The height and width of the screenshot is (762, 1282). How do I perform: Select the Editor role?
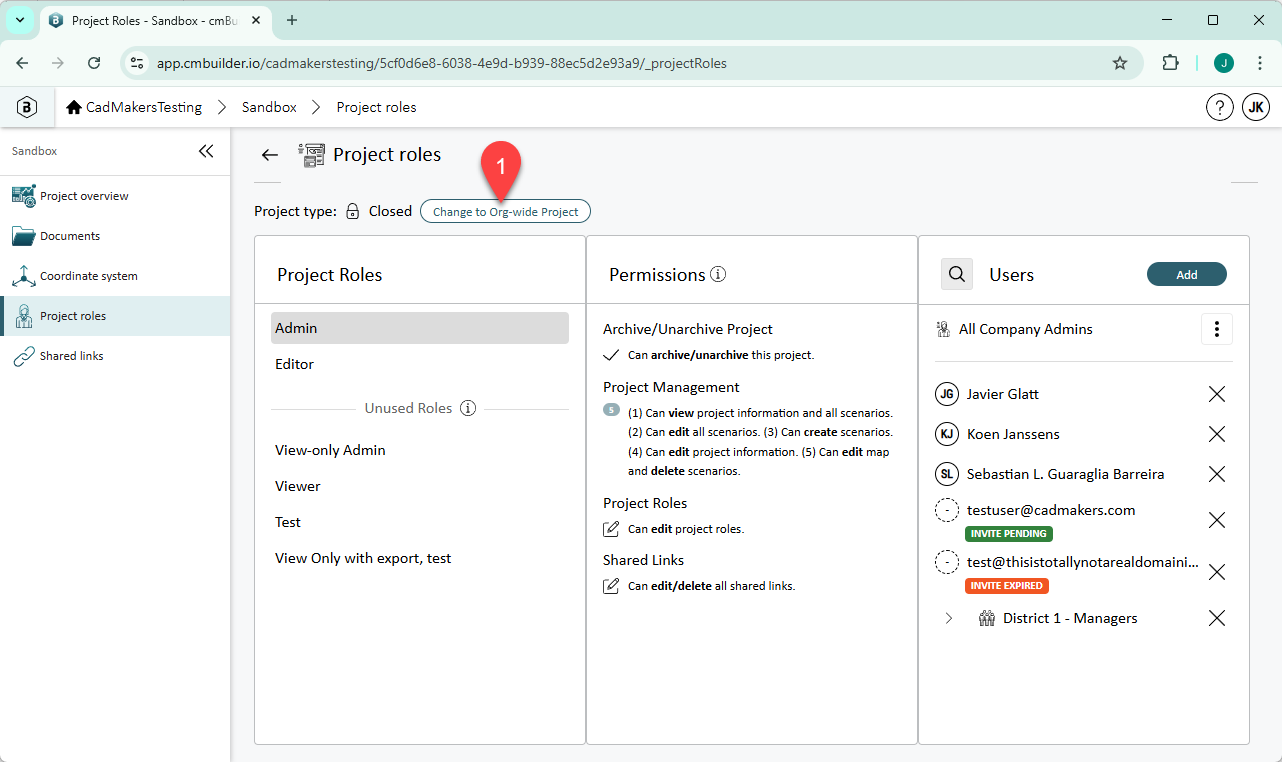point(420,364)
